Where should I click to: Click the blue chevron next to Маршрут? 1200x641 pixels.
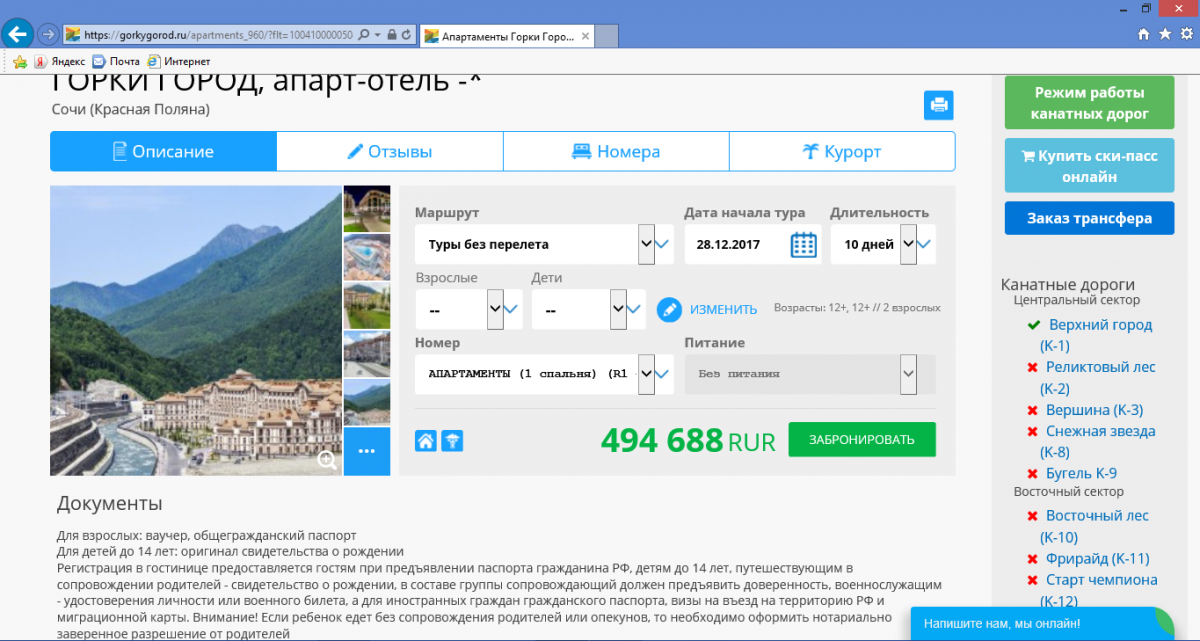[664, 244]
